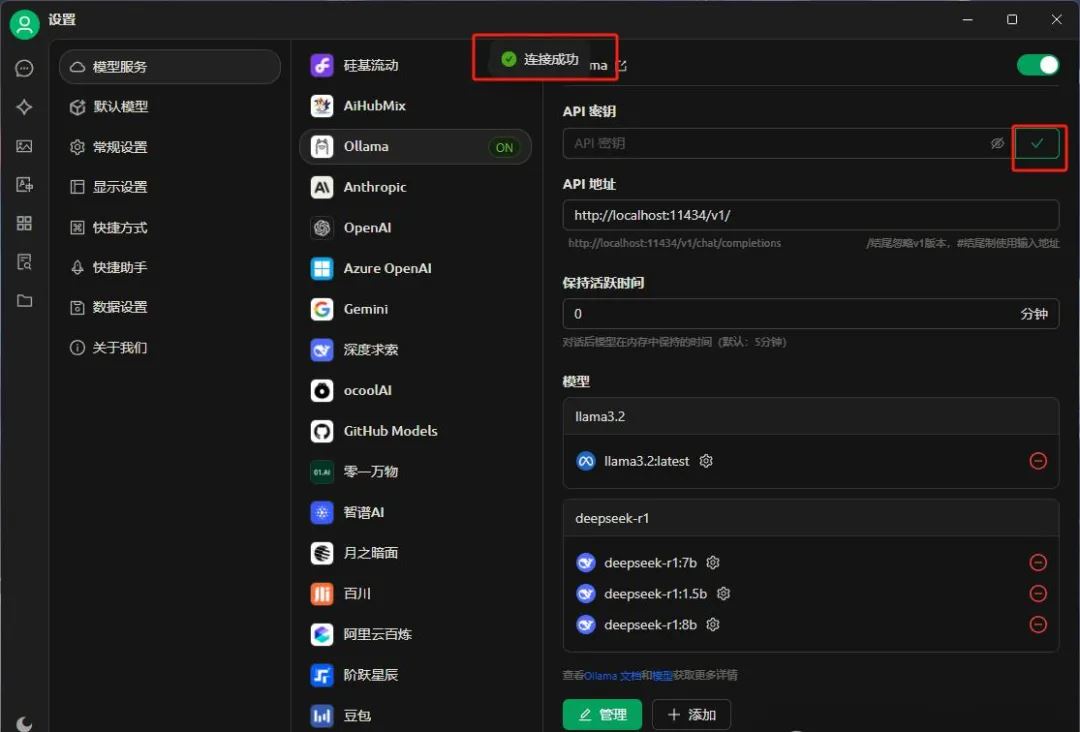Click the 管理 models button
This screenshot has width=1080, height=732.
click(602, 715)
